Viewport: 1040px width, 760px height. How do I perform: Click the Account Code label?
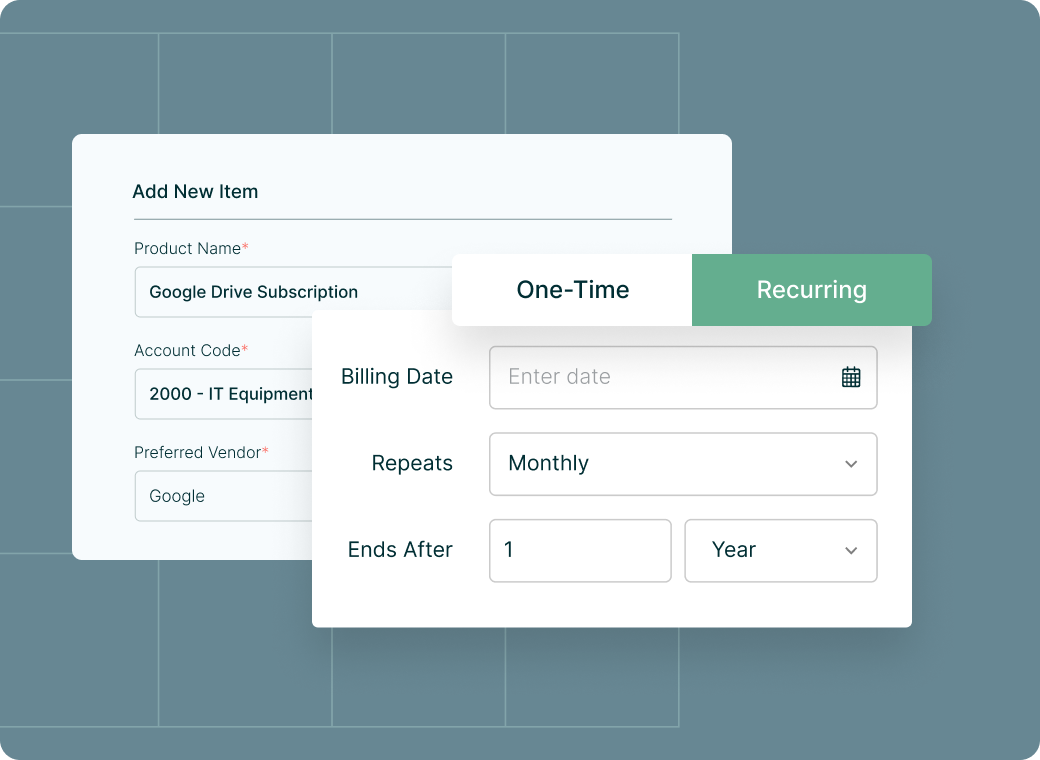click(x=191, y=351)
